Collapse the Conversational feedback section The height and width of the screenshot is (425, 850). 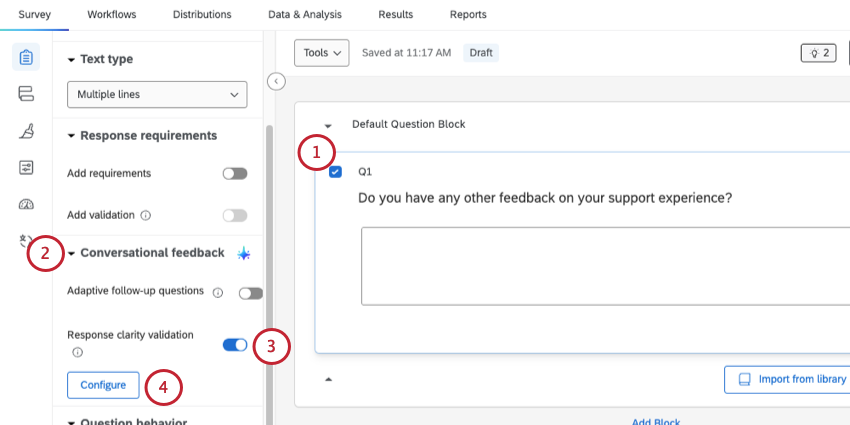(x=71, y=254)
